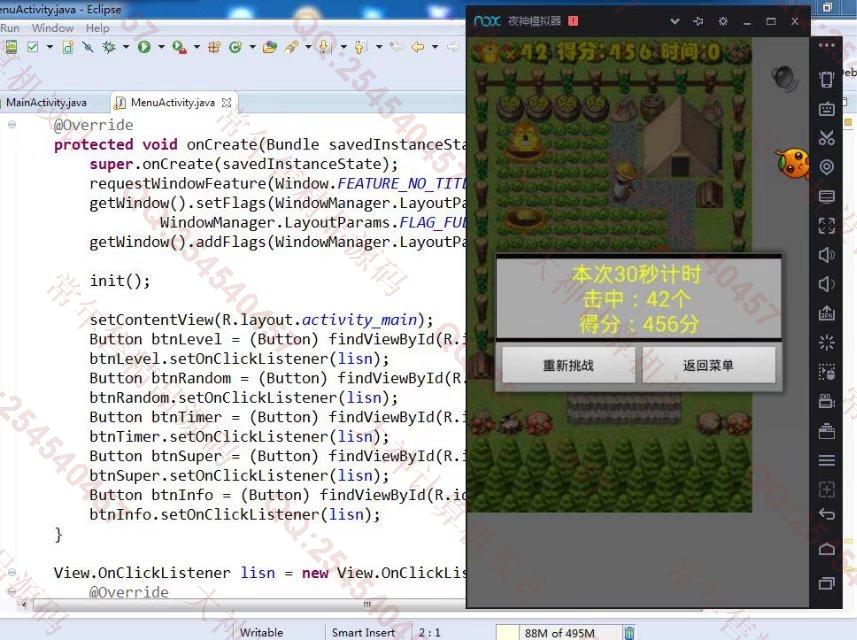The width and height of the screenshot is (857, 640).
Task: Toggle the game sound speaker icon
Action: pos(782,78)
